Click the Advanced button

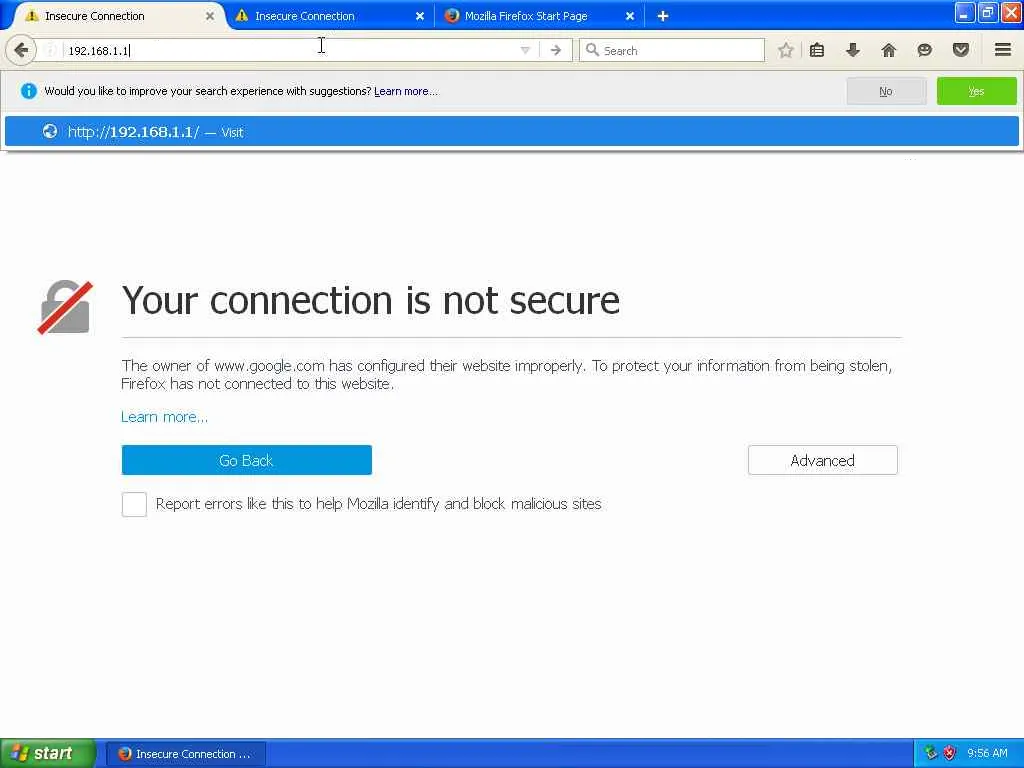coord(822,460)
